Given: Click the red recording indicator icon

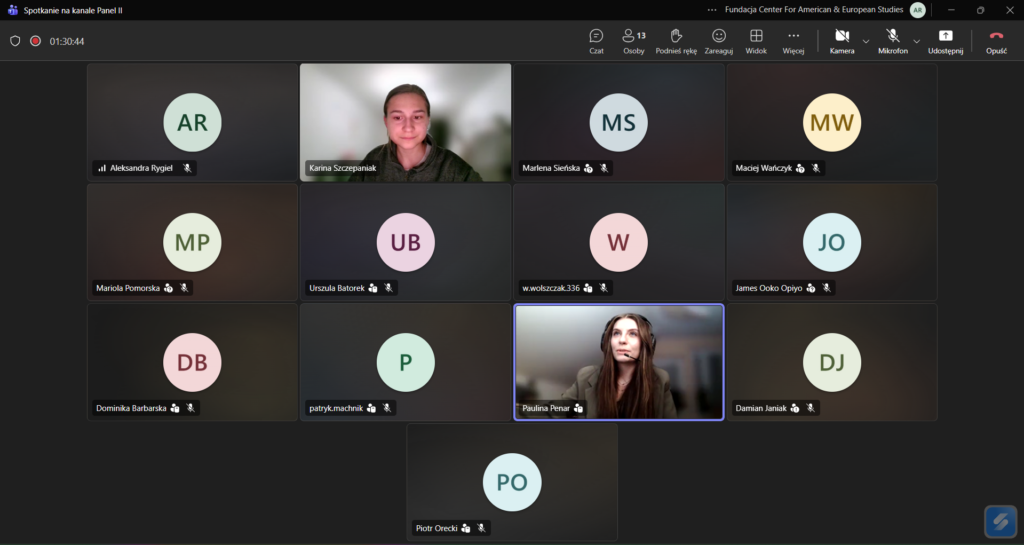Looking at the screenshot, I should 35,41.
